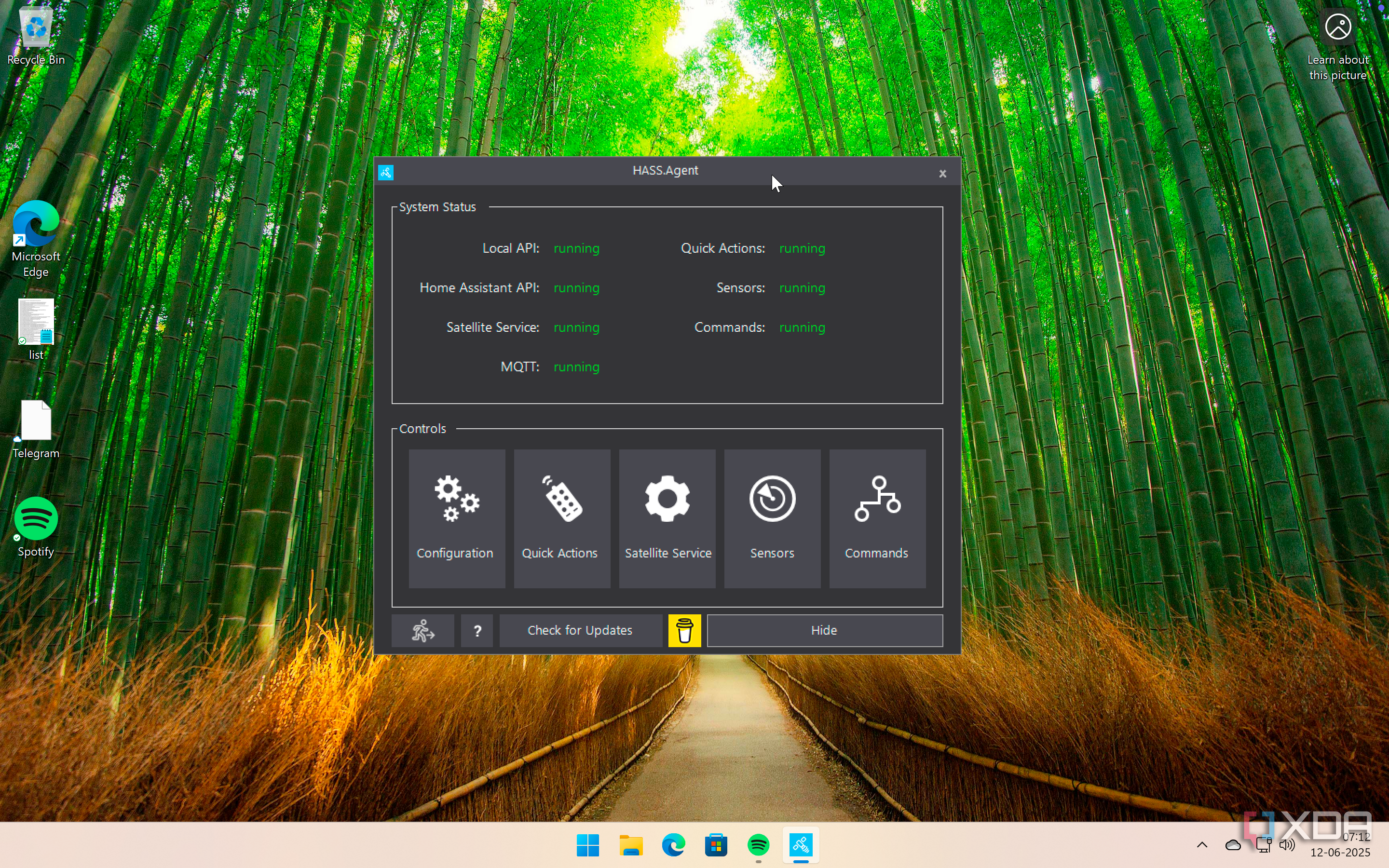Click HASS.Agent taskbar icon
The height and width of the screenshot is (868, 1389).
tap(801, 844)
